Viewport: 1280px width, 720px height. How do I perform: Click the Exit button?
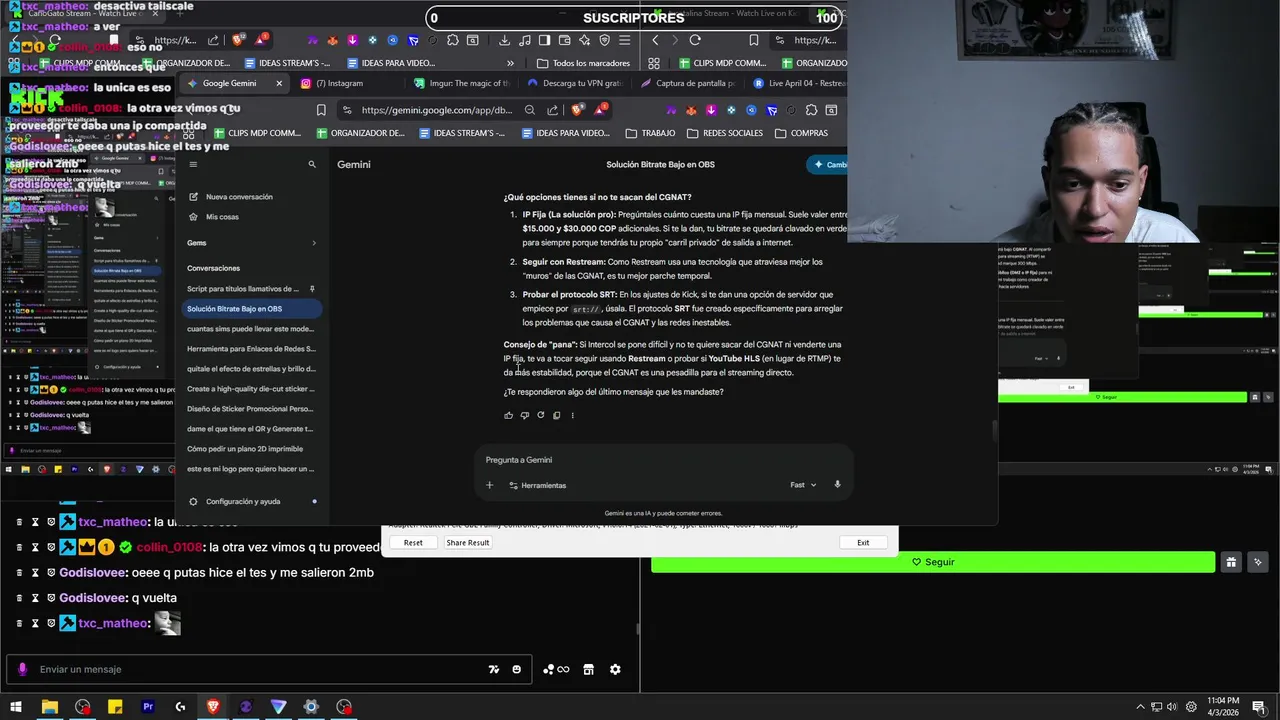click(x=863, y=543)
